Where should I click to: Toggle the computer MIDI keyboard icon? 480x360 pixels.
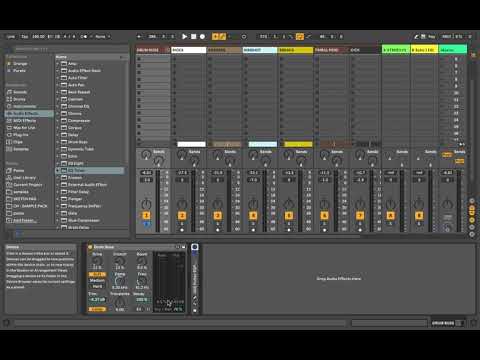click(423, 36)
